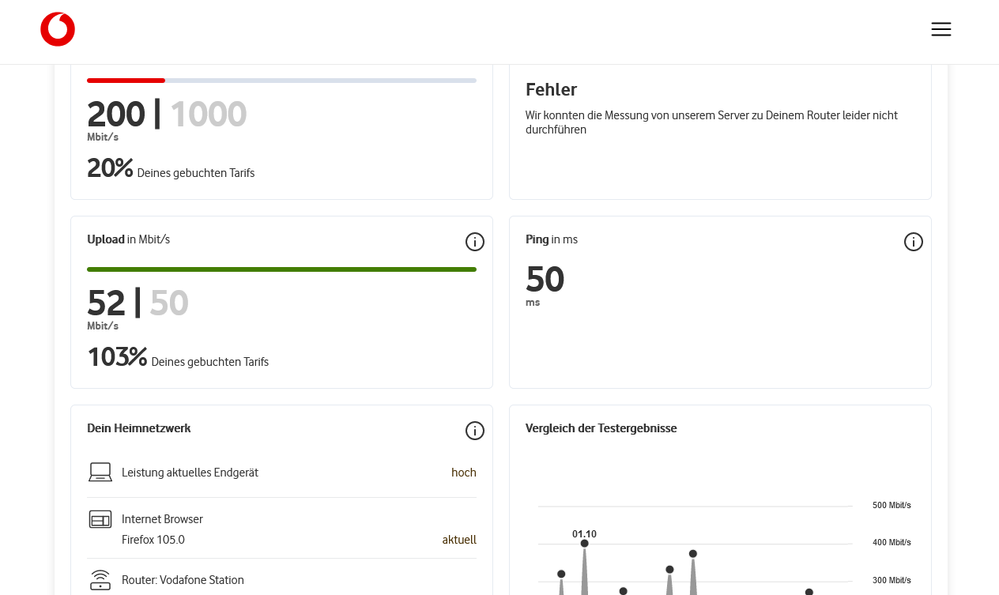Click the Fehler error heading

pos(551,90)
